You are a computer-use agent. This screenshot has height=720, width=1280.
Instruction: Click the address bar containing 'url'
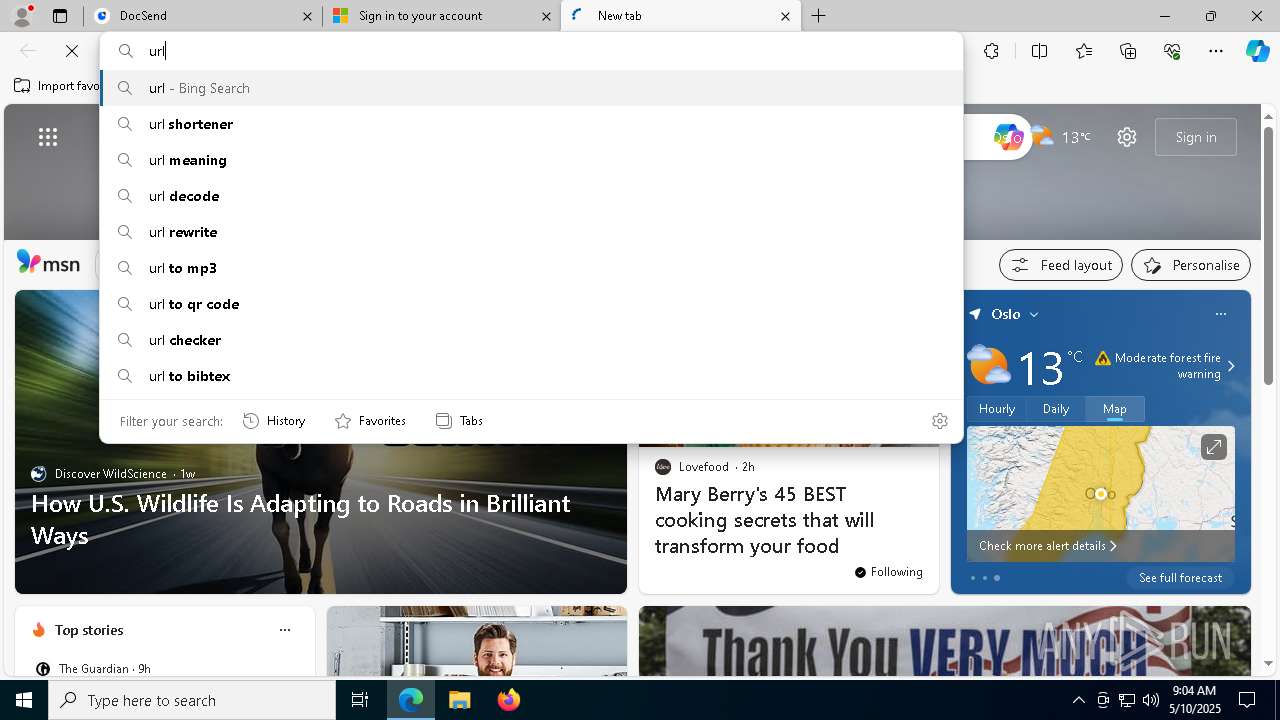pos(531,51)
